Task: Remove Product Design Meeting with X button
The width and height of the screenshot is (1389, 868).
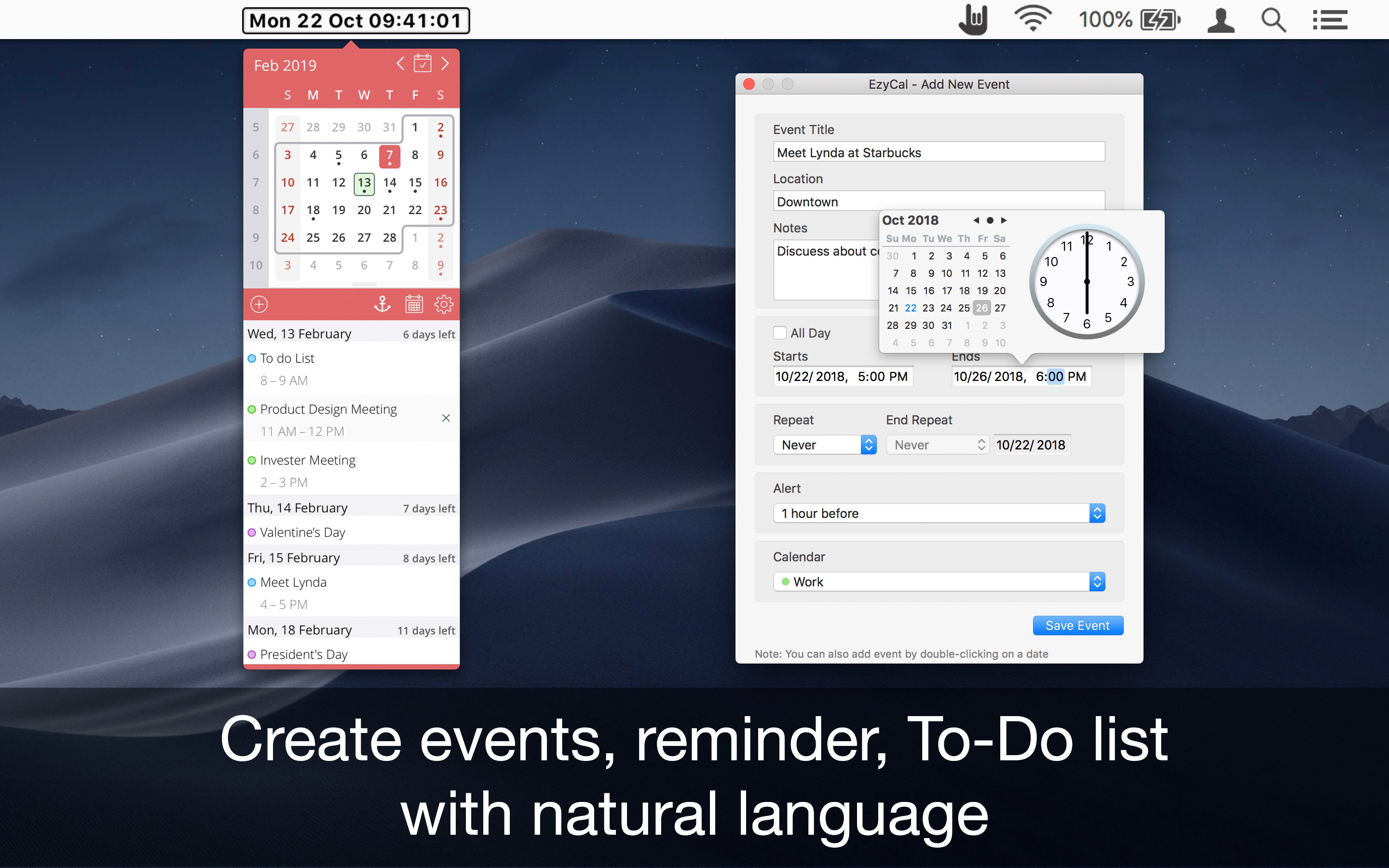Action: 446,418
